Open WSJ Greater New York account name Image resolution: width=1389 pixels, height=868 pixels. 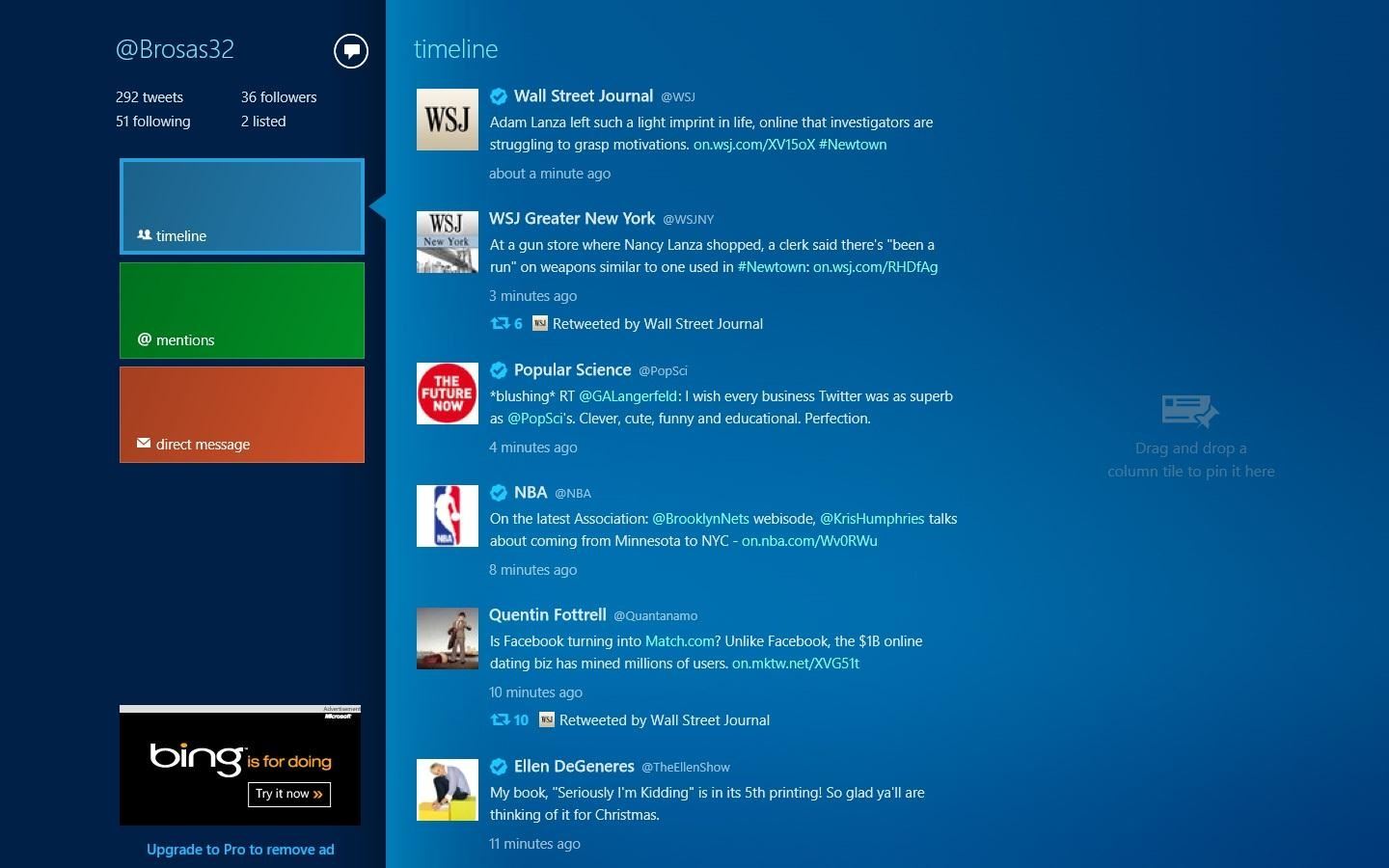point(572,219)
